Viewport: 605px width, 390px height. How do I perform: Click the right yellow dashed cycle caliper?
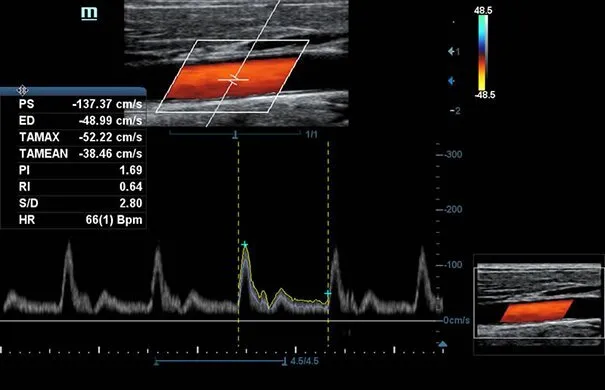pyautogui.click(x=328, y=244)
